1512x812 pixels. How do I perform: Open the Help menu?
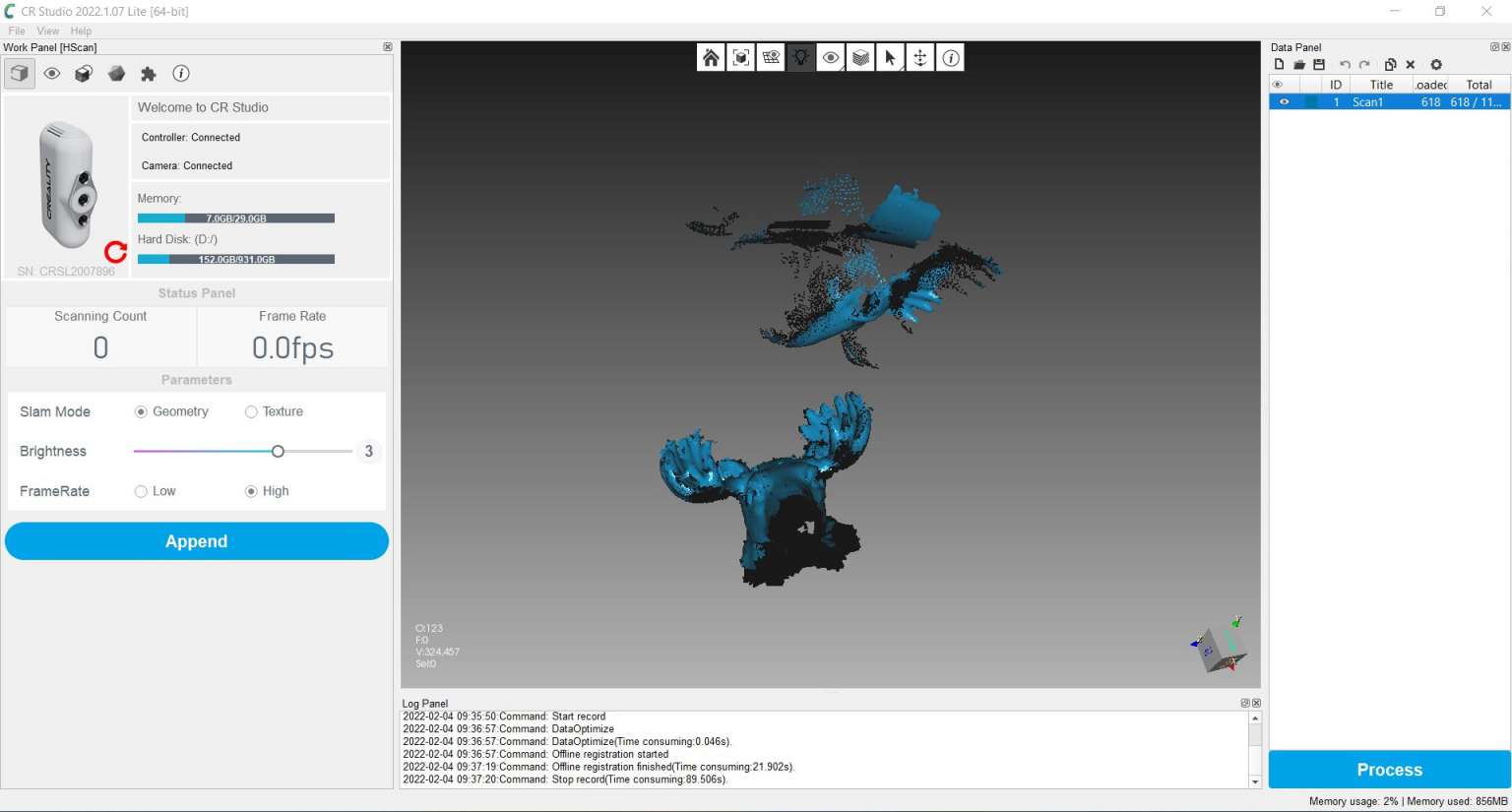coord(81,31)
